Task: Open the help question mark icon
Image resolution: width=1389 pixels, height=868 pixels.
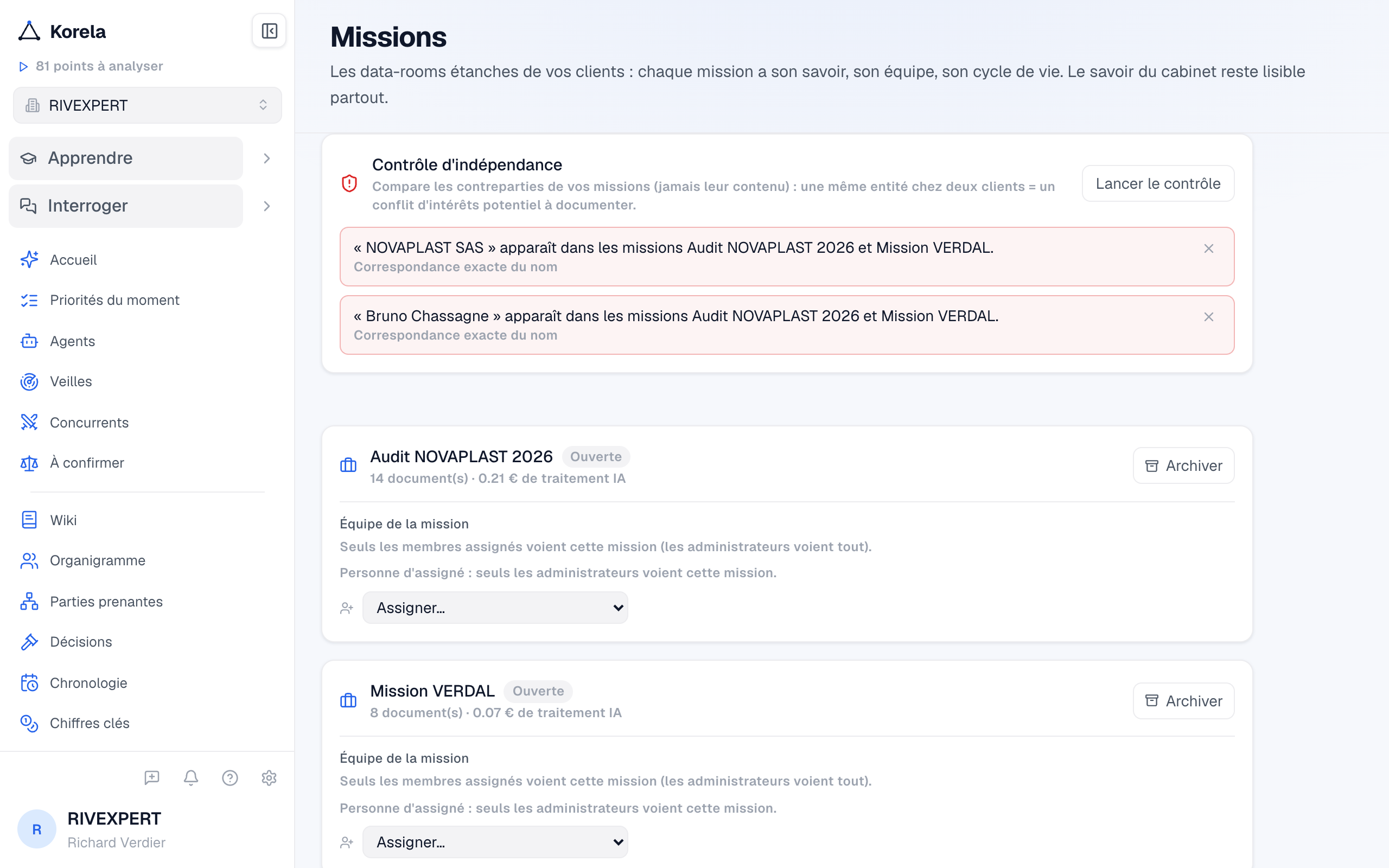Action: coord(230,778)
